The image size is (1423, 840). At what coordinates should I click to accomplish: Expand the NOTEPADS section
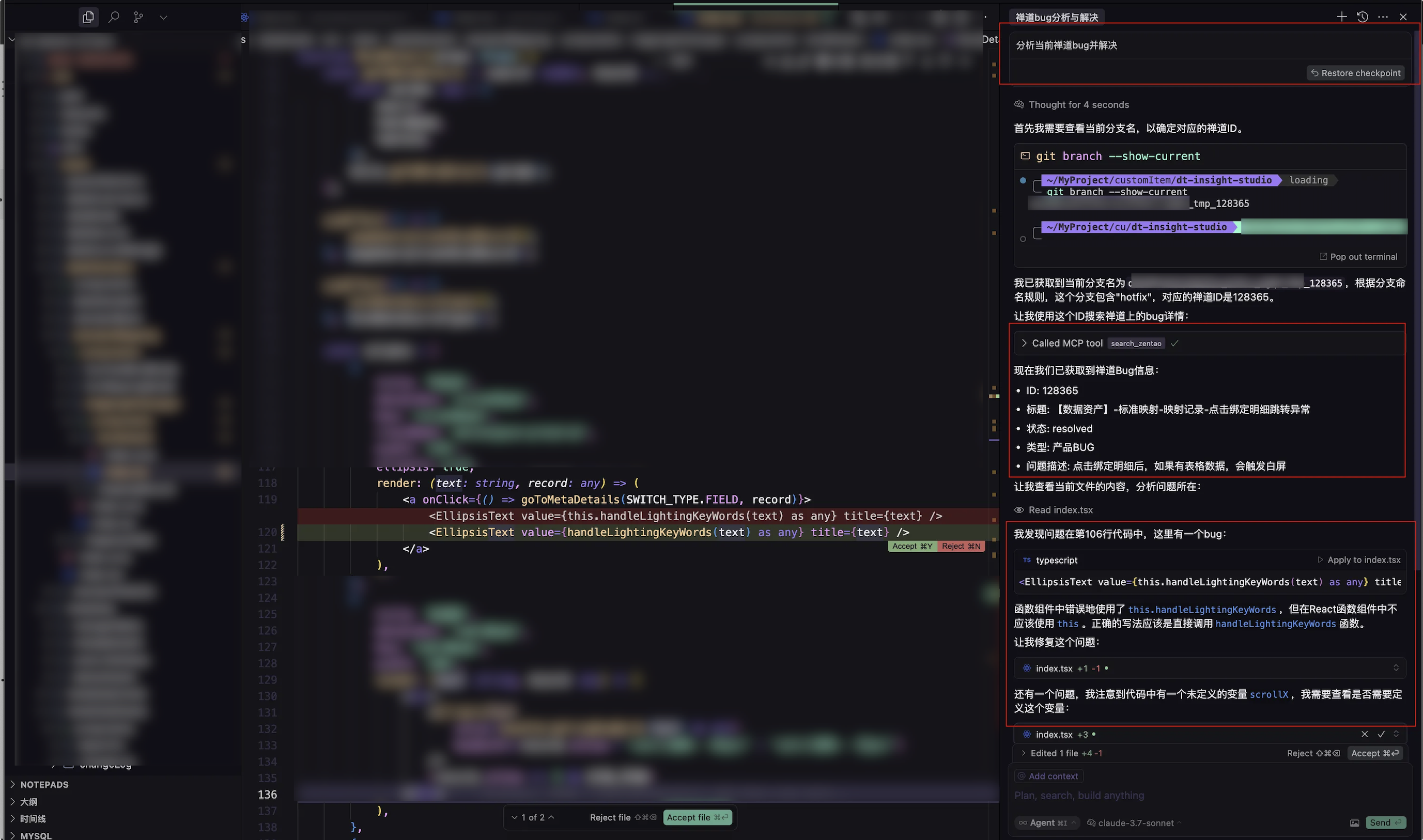(x=44, y=785)
